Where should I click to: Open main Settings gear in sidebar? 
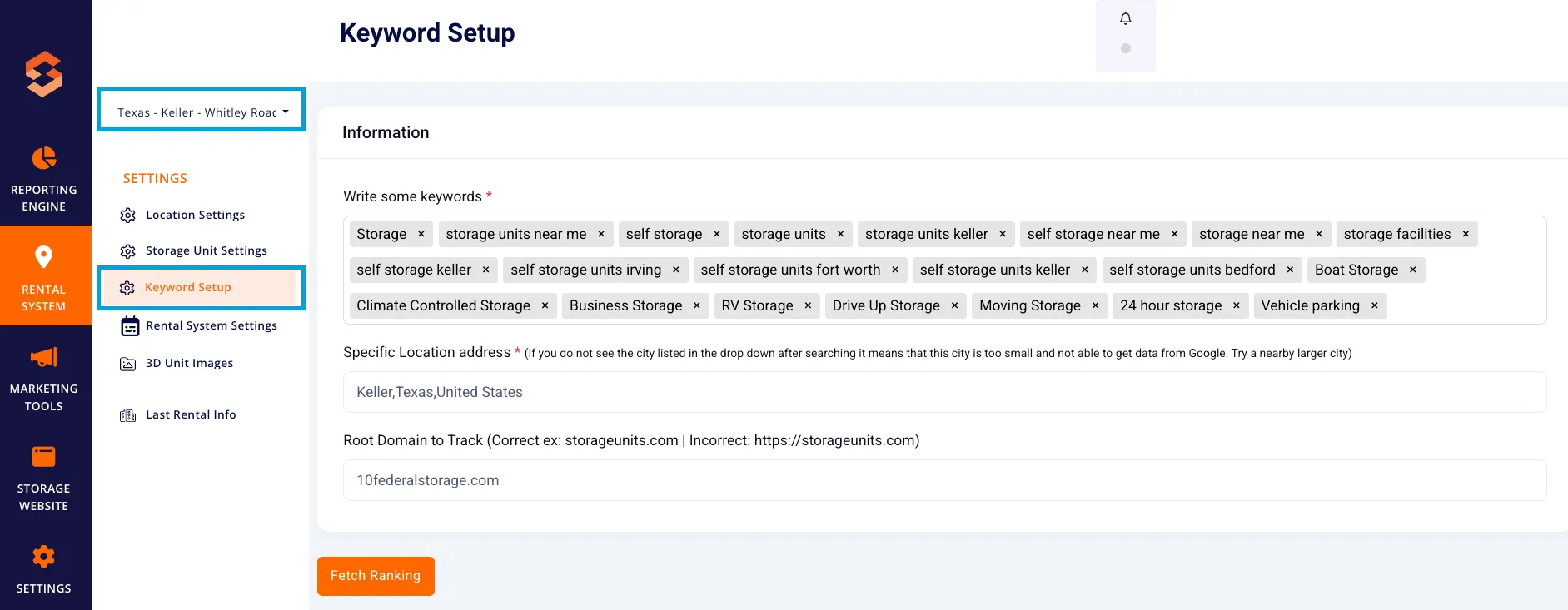pyautogui.click(x=44, y=569)
